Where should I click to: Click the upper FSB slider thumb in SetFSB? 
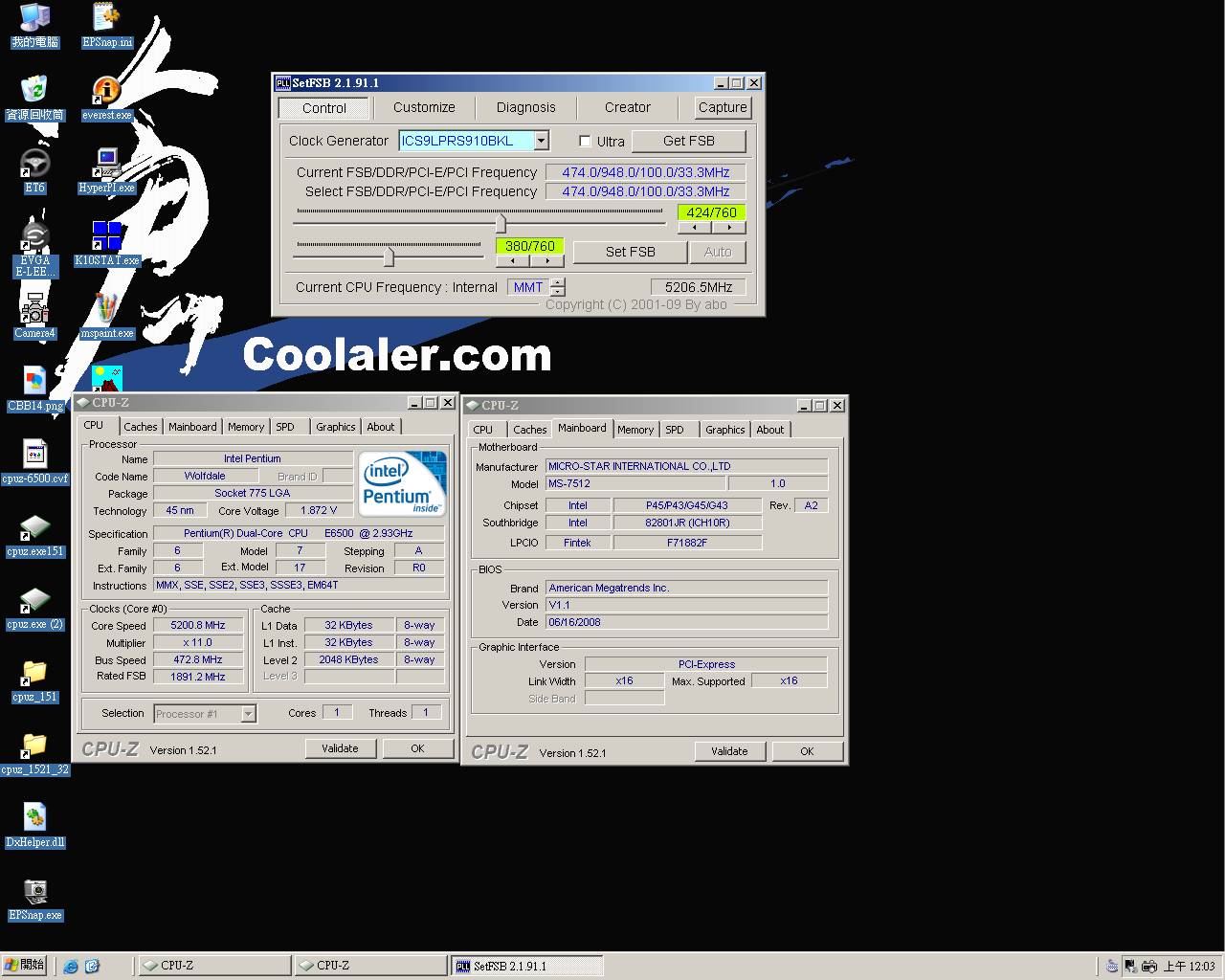click(501, 222)
